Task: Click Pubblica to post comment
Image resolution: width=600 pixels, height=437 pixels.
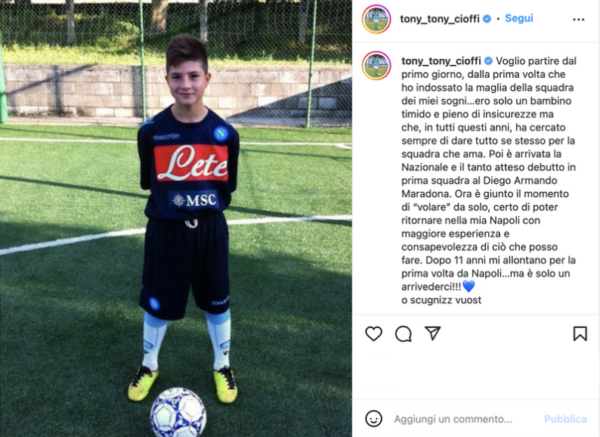Action: [565, 419]
